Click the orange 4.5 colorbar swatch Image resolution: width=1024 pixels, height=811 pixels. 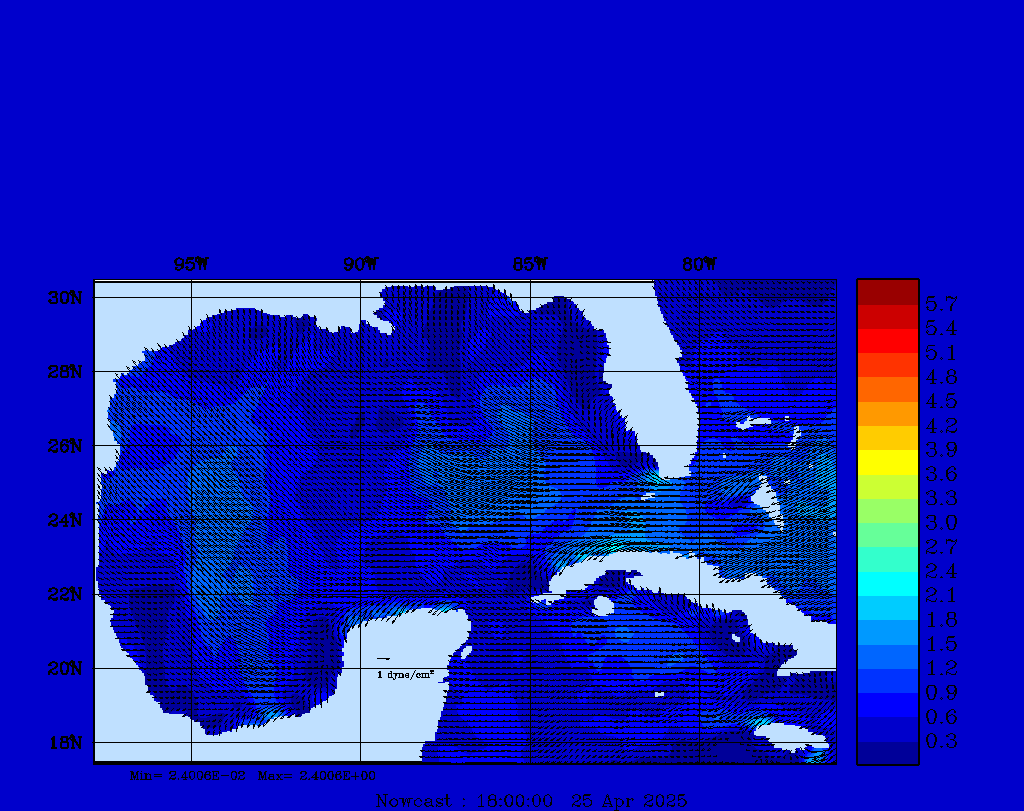pos(887,389)
